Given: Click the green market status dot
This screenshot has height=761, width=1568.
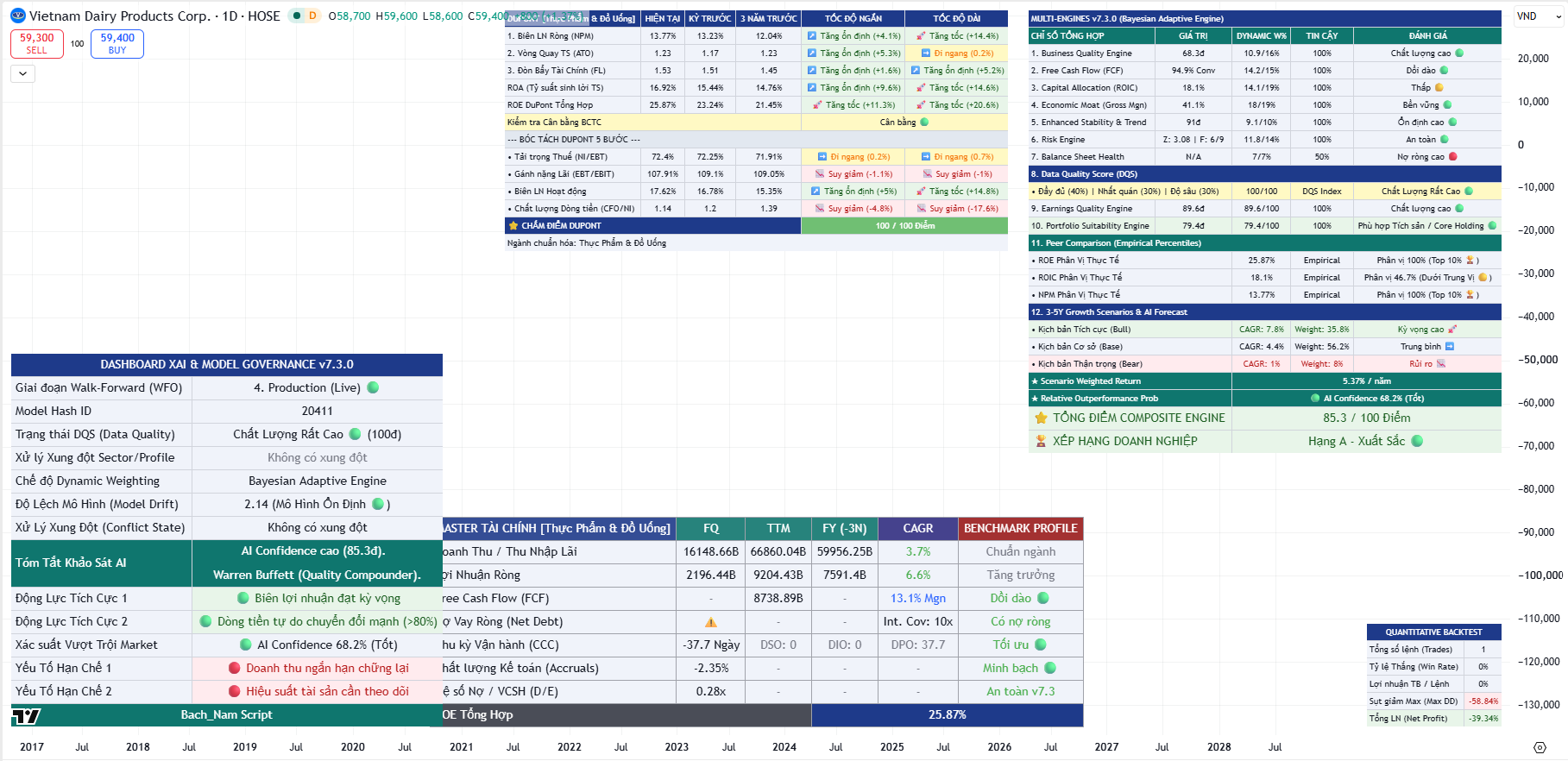Looking at the screenshot, I should pos(296,16).
